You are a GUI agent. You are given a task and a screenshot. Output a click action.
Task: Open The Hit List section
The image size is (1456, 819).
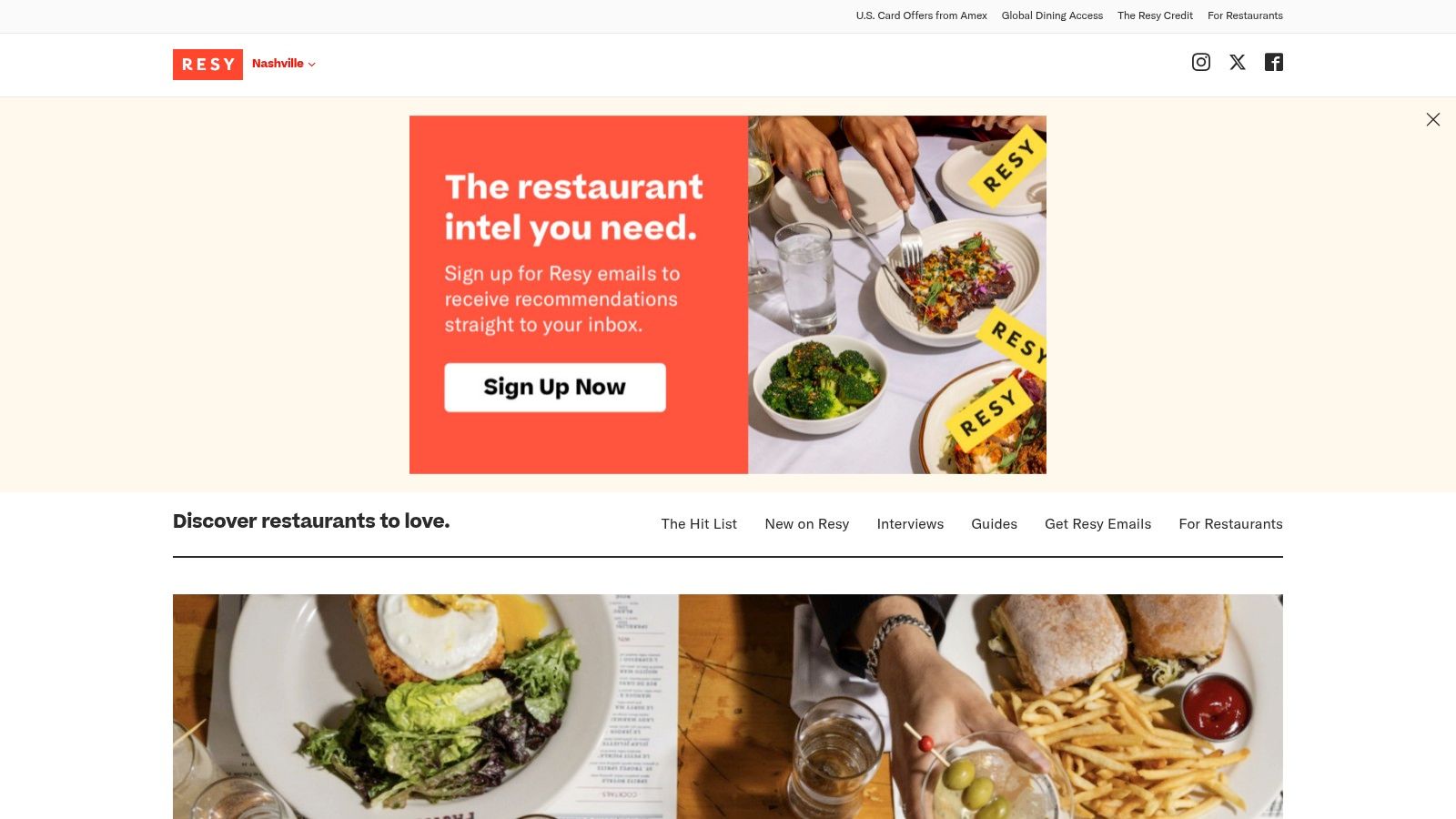coord(699,524)
